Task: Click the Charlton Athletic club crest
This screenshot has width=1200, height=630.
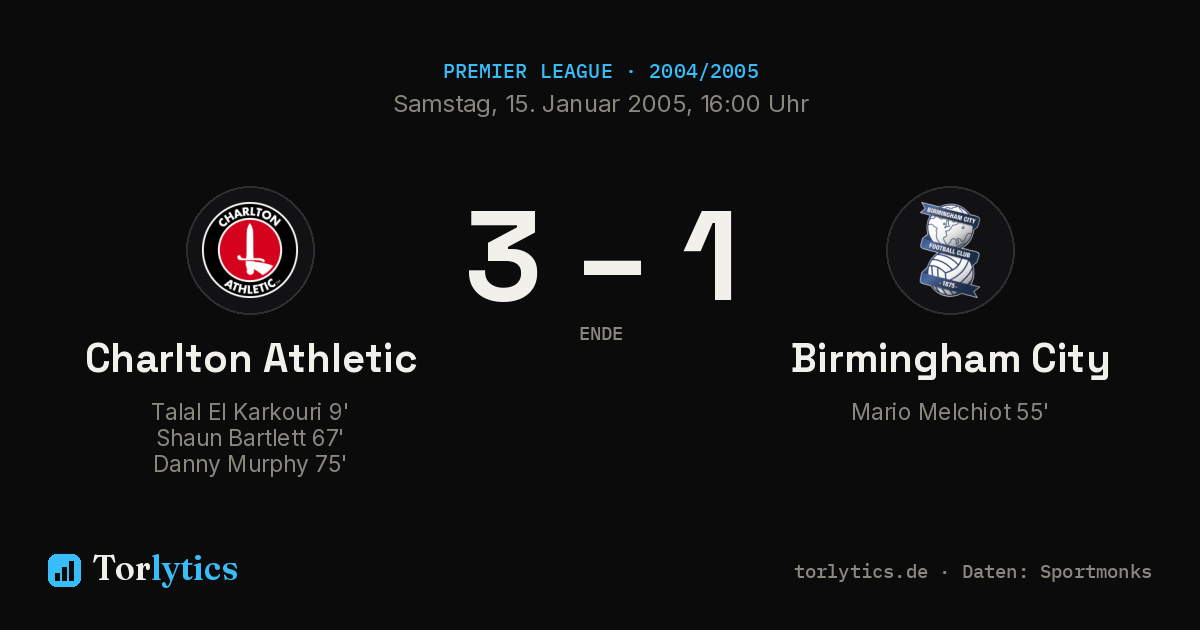Action: tap(250, 250)
